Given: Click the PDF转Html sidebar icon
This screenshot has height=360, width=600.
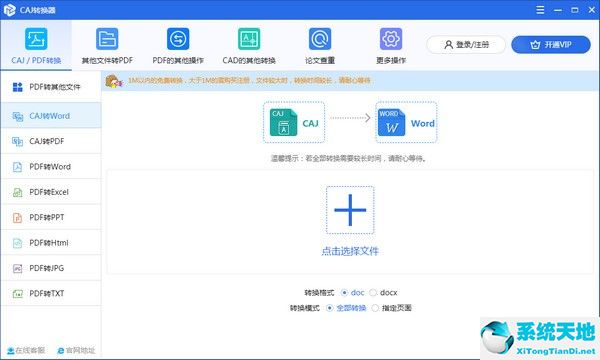Looking at the screenshot, I should click(x=18, y=243).
